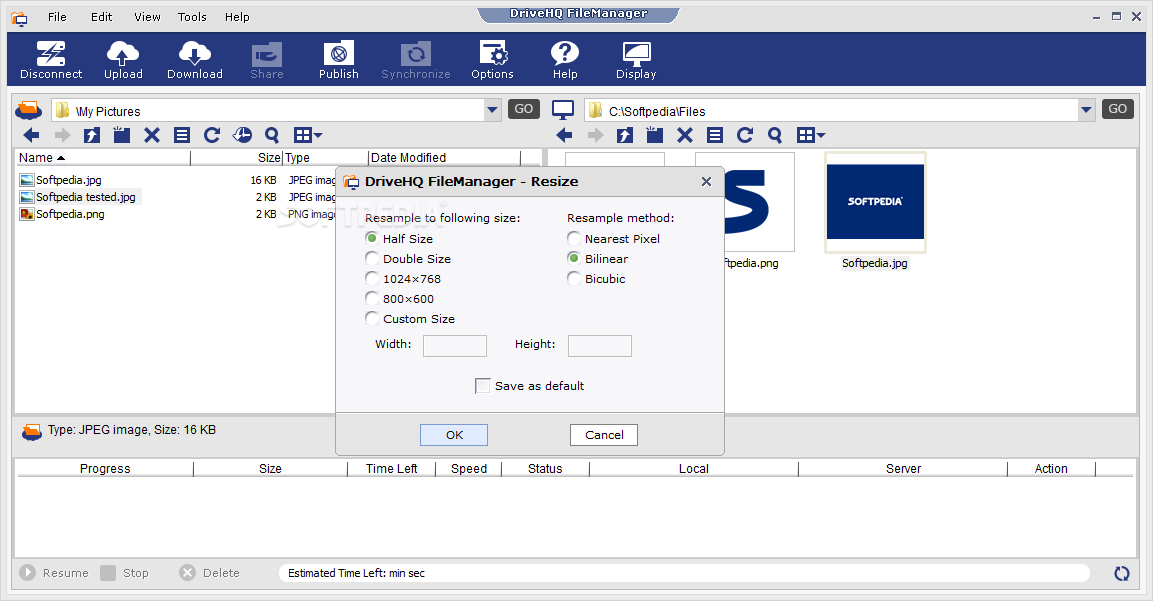Image resolution: width=1153 pixels, height=601 pixels.
Task: Click OK in the Resize dialog
Action: coord(454,435)
